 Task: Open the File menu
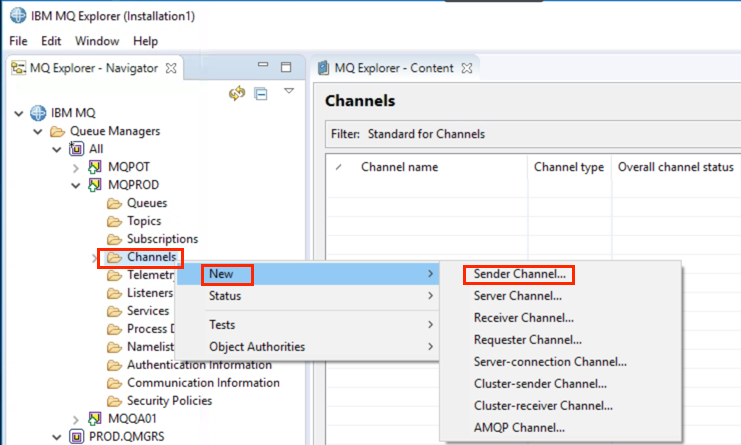(x=18, y=41)
